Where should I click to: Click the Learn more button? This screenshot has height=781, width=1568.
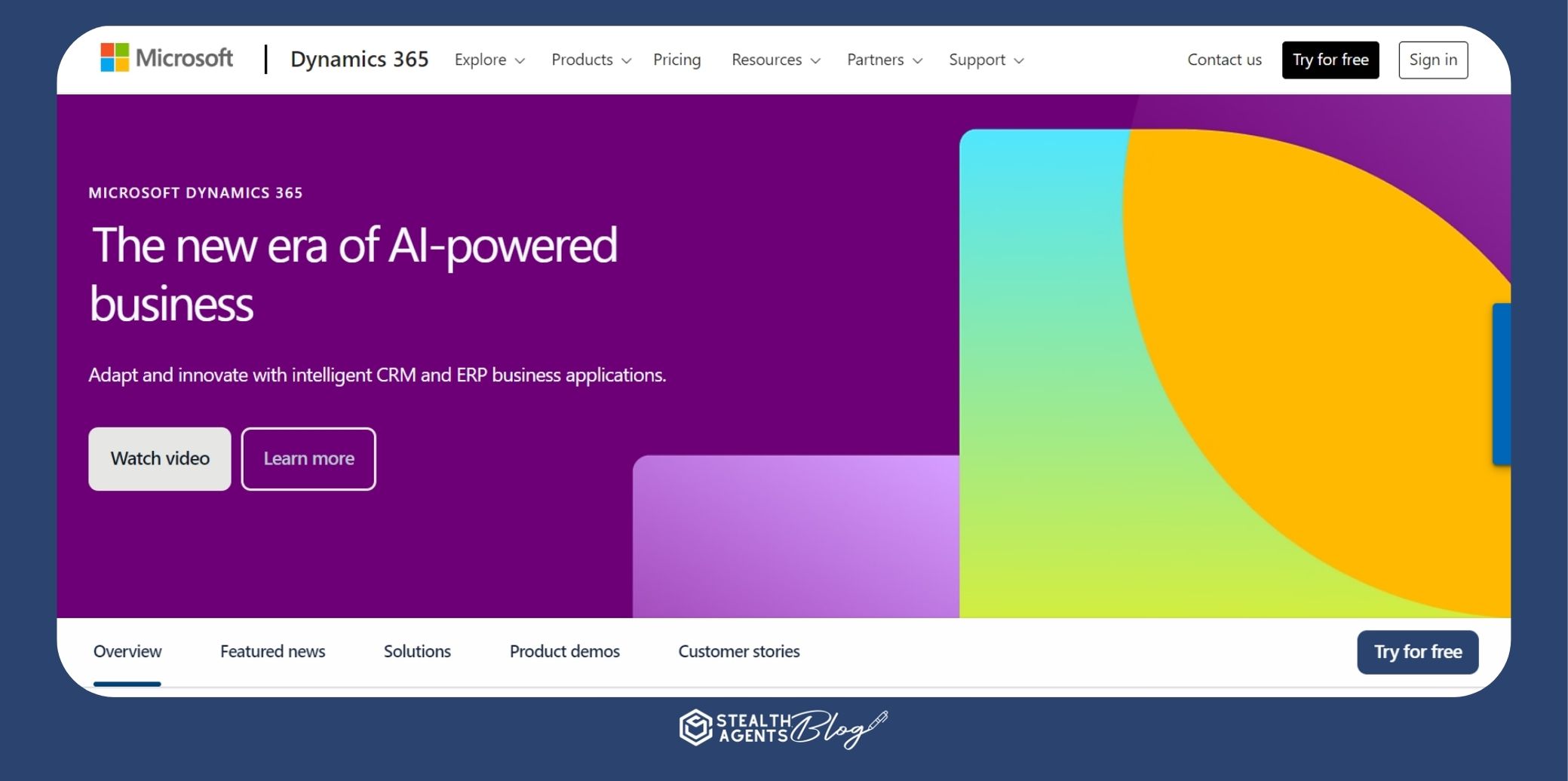coord(308,458)
